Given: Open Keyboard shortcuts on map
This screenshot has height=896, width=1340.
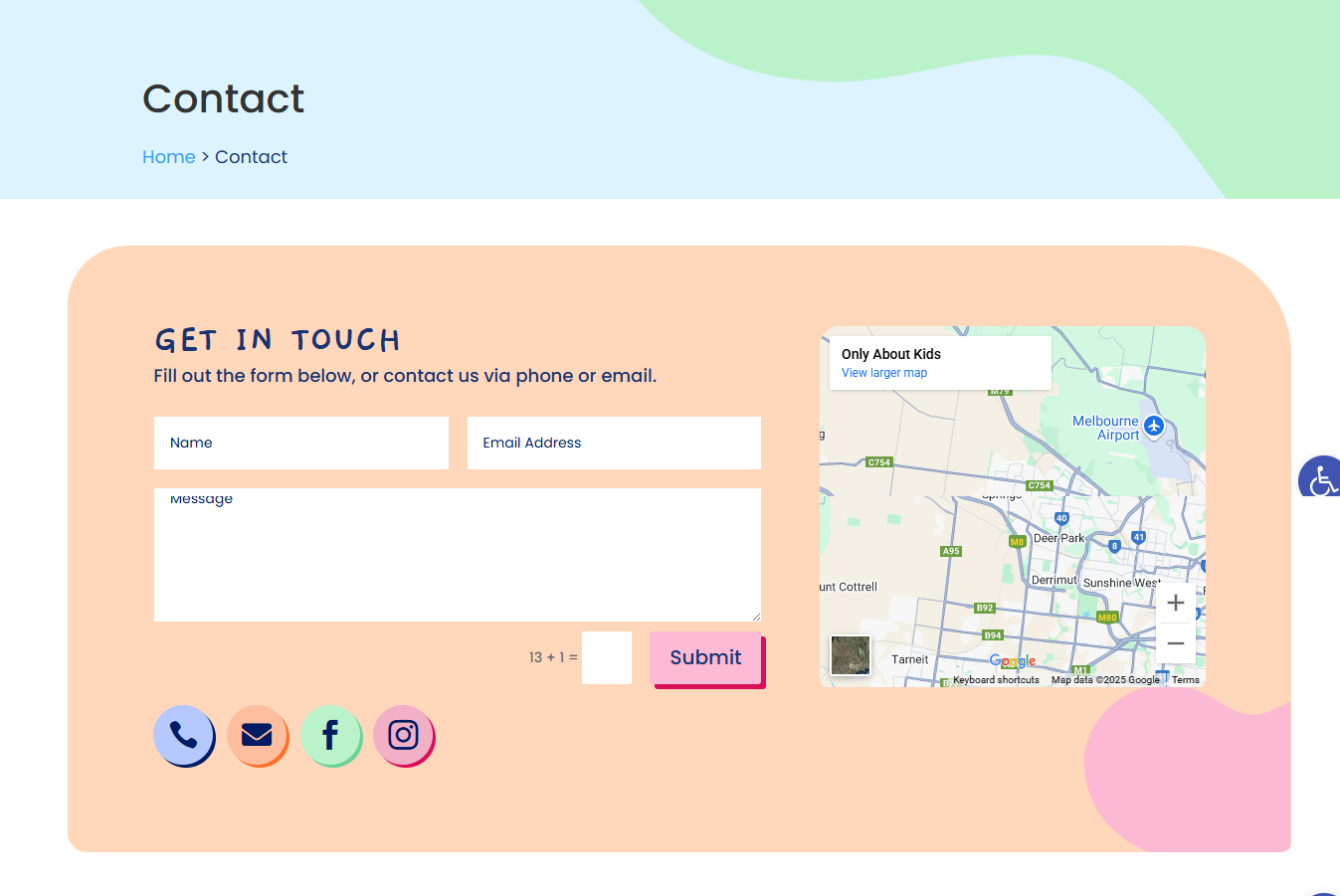Looking at the screenshot, I should pyautogui.click(x=996, y=680).
